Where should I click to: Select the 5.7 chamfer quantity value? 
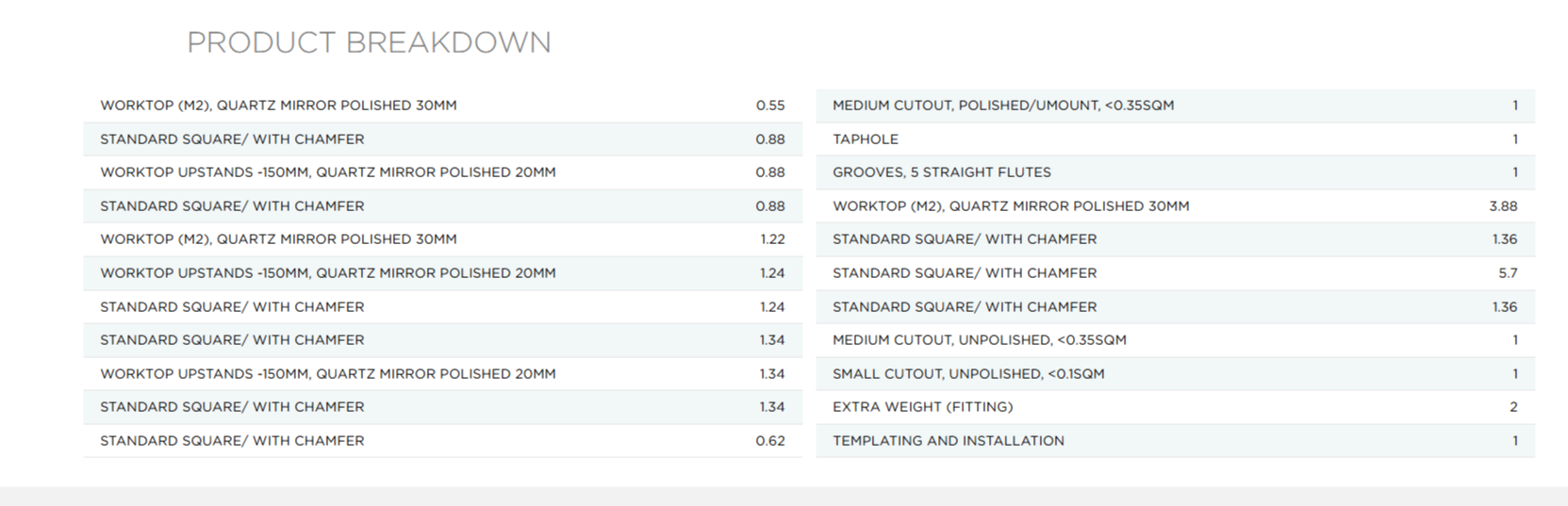(x=1507, y=273)
